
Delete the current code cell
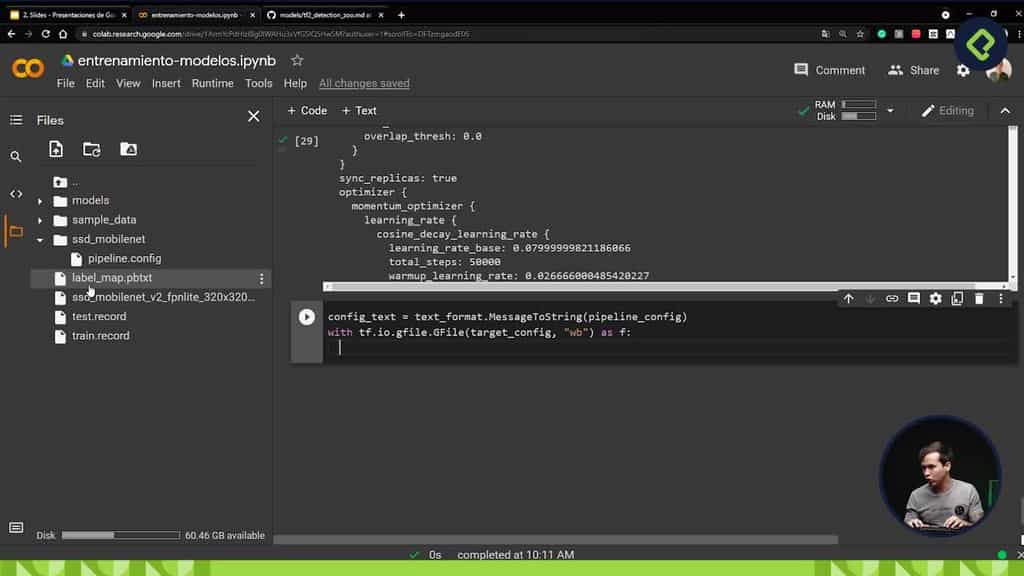coord(979,298)
